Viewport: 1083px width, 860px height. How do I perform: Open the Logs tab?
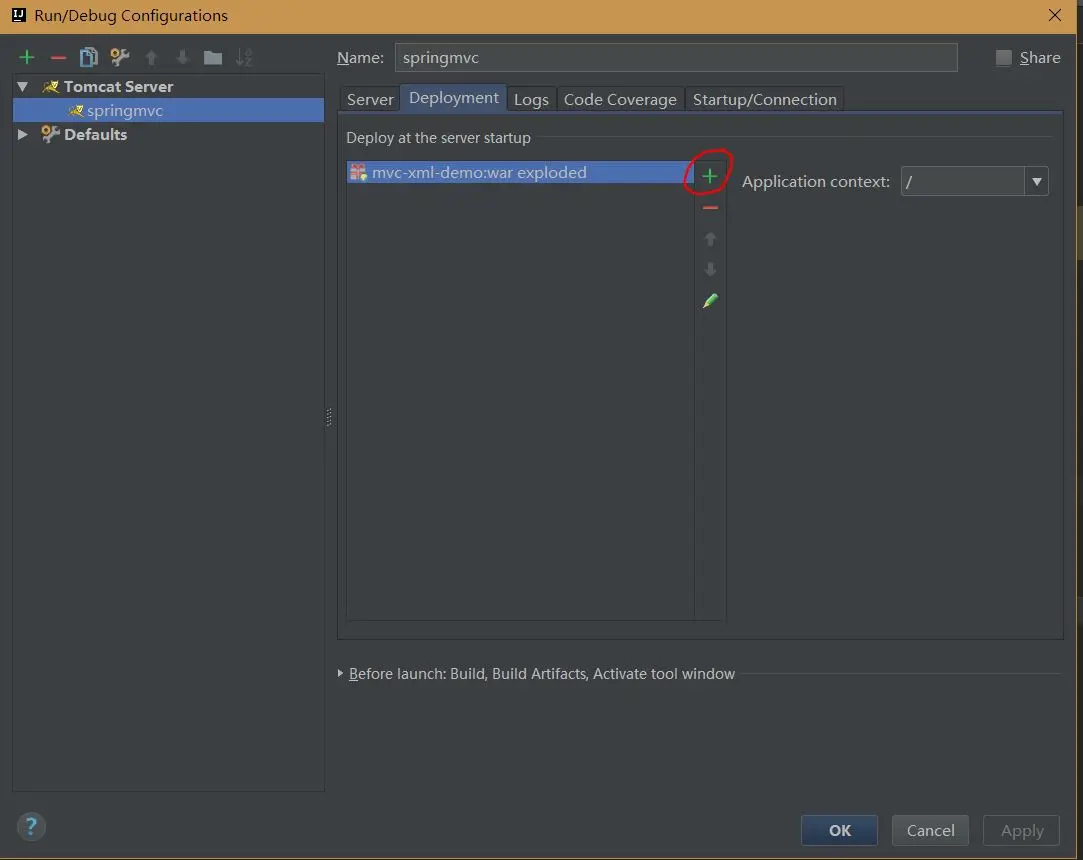(531, 99)
